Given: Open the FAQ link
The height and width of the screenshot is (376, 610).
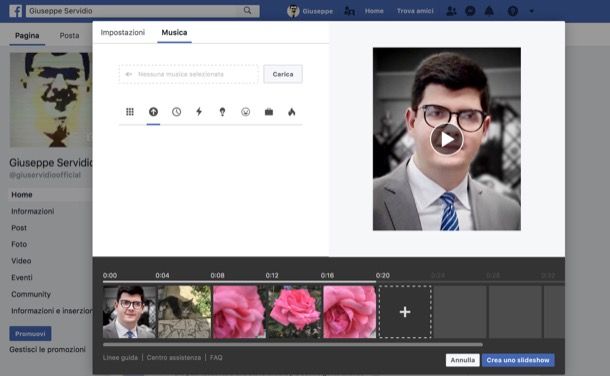Looking at the screenshot, I should click(x=216, y=357).
